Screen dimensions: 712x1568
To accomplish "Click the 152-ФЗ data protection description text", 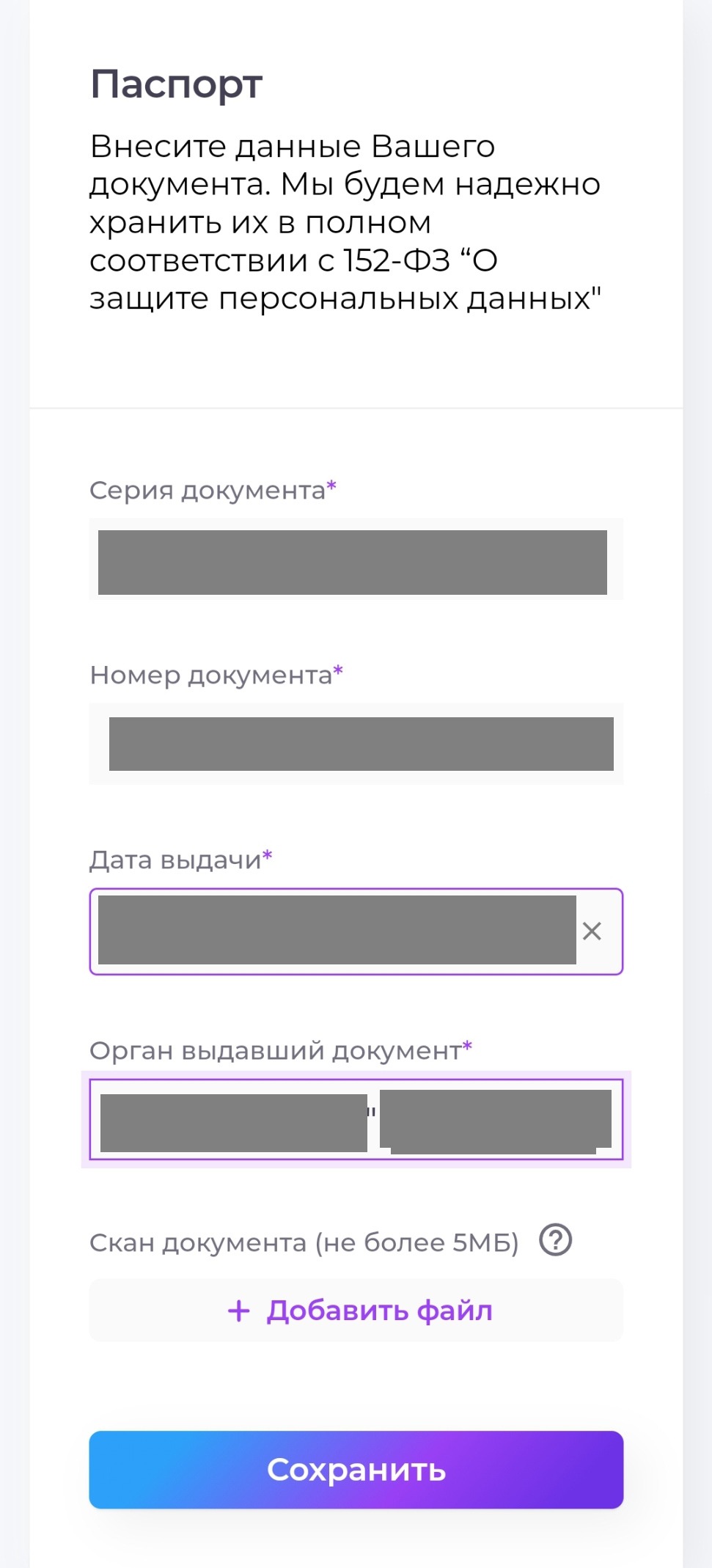I will pos(345,222).
